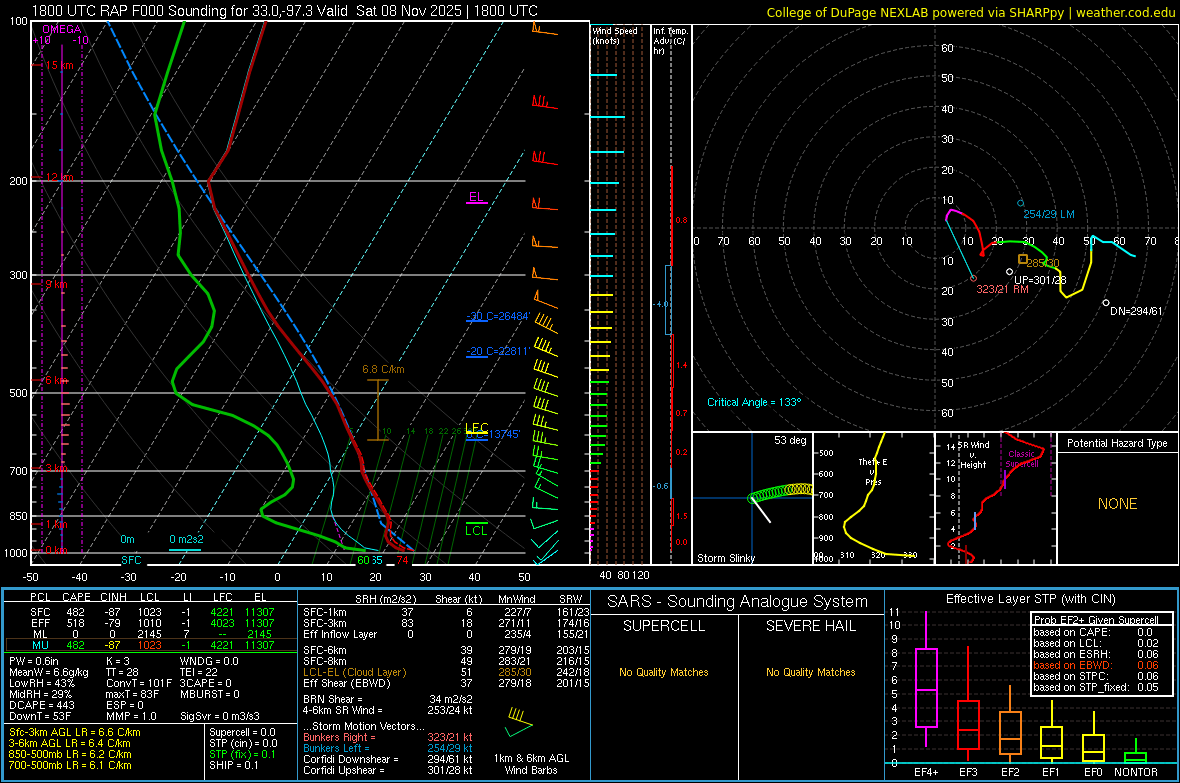The width and height of the screenshot is (1180, 783).
Task: Select Sfc-3km AGL LR = 6.6 C/km
Action: point(75,732)
